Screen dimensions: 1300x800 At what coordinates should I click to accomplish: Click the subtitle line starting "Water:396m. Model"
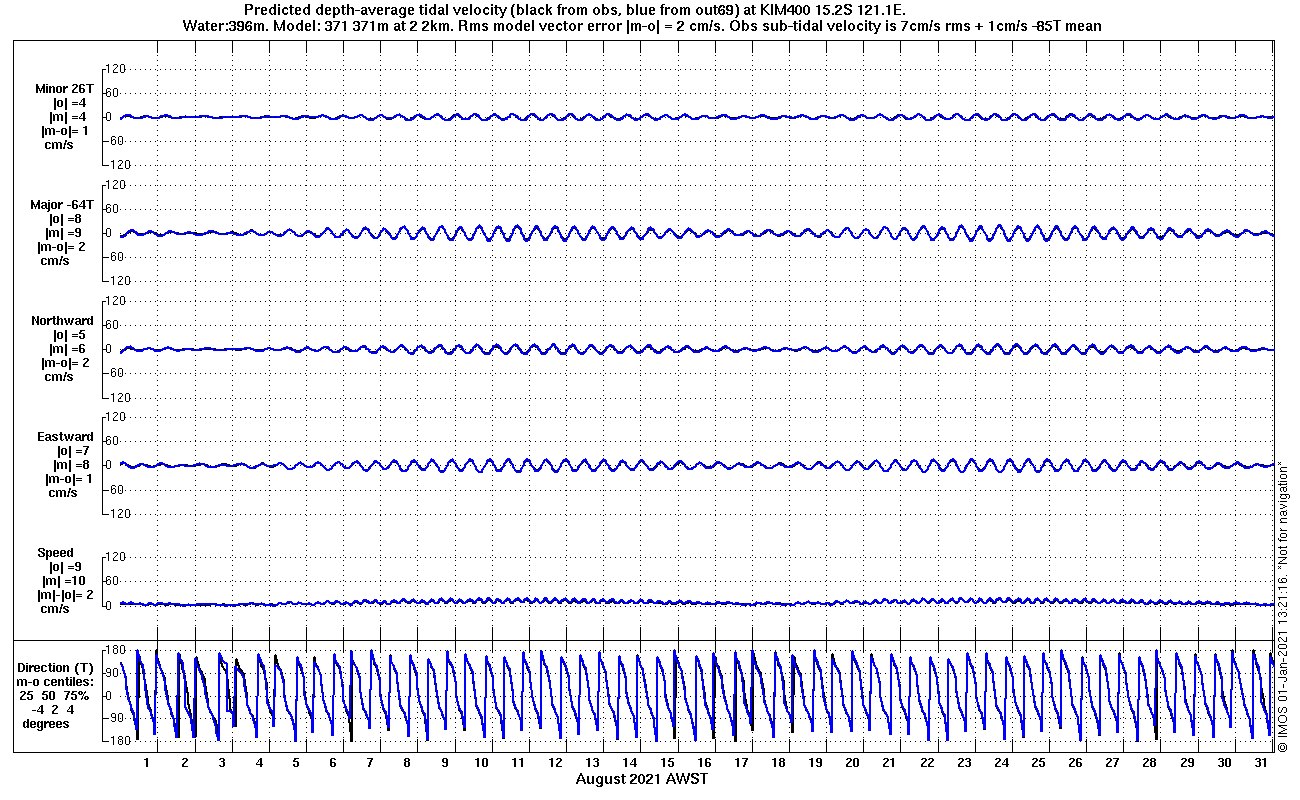[642, 26]
